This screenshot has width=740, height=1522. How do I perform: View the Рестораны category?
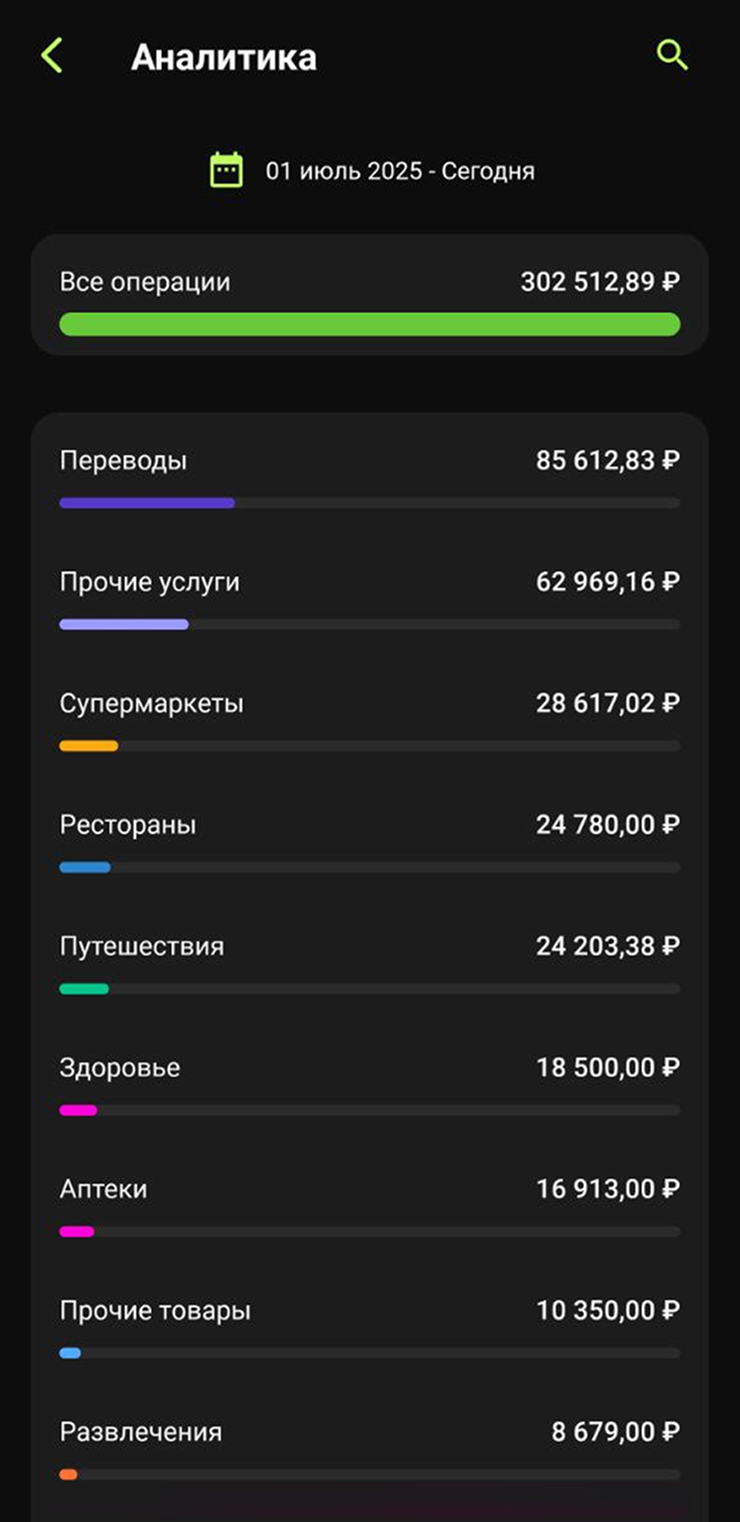tap(370, 841)
